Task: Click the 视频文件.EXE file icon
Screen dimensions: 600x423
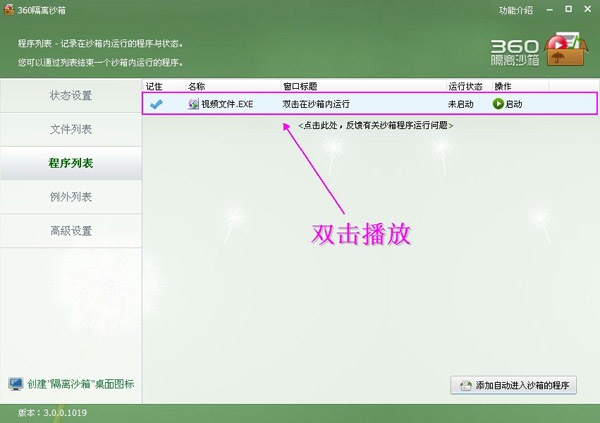Action: 193,104
